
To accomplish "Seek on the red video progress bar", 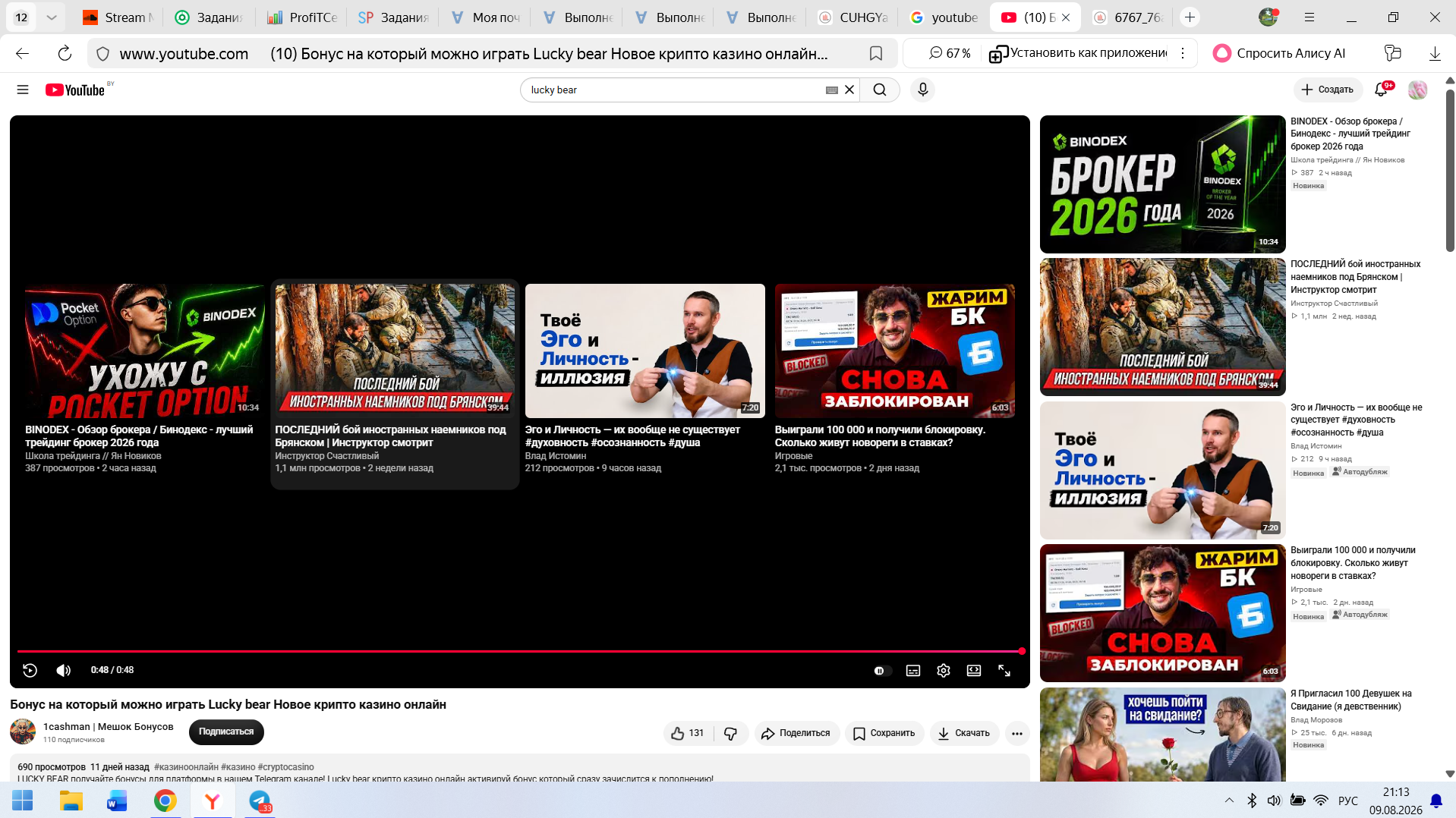I will pos(521,651).
